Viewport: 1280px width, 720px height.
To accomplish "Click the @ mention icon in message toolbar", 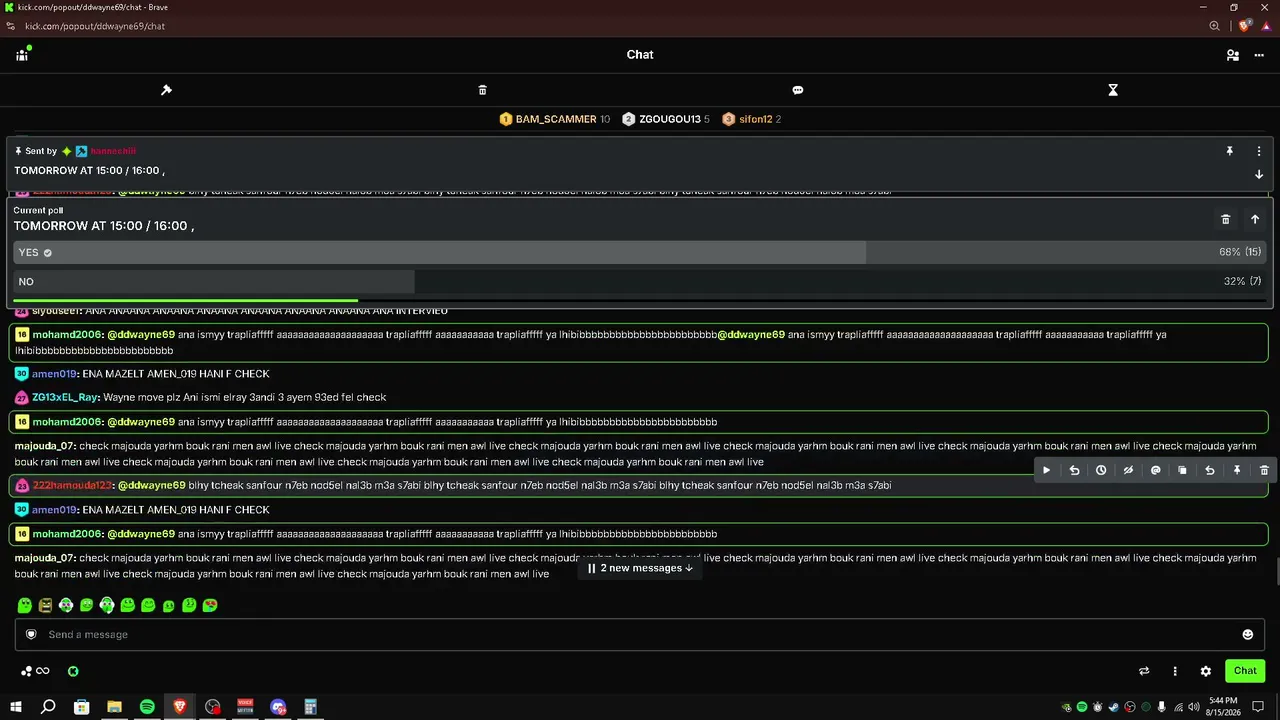I will coord(1155,470).
